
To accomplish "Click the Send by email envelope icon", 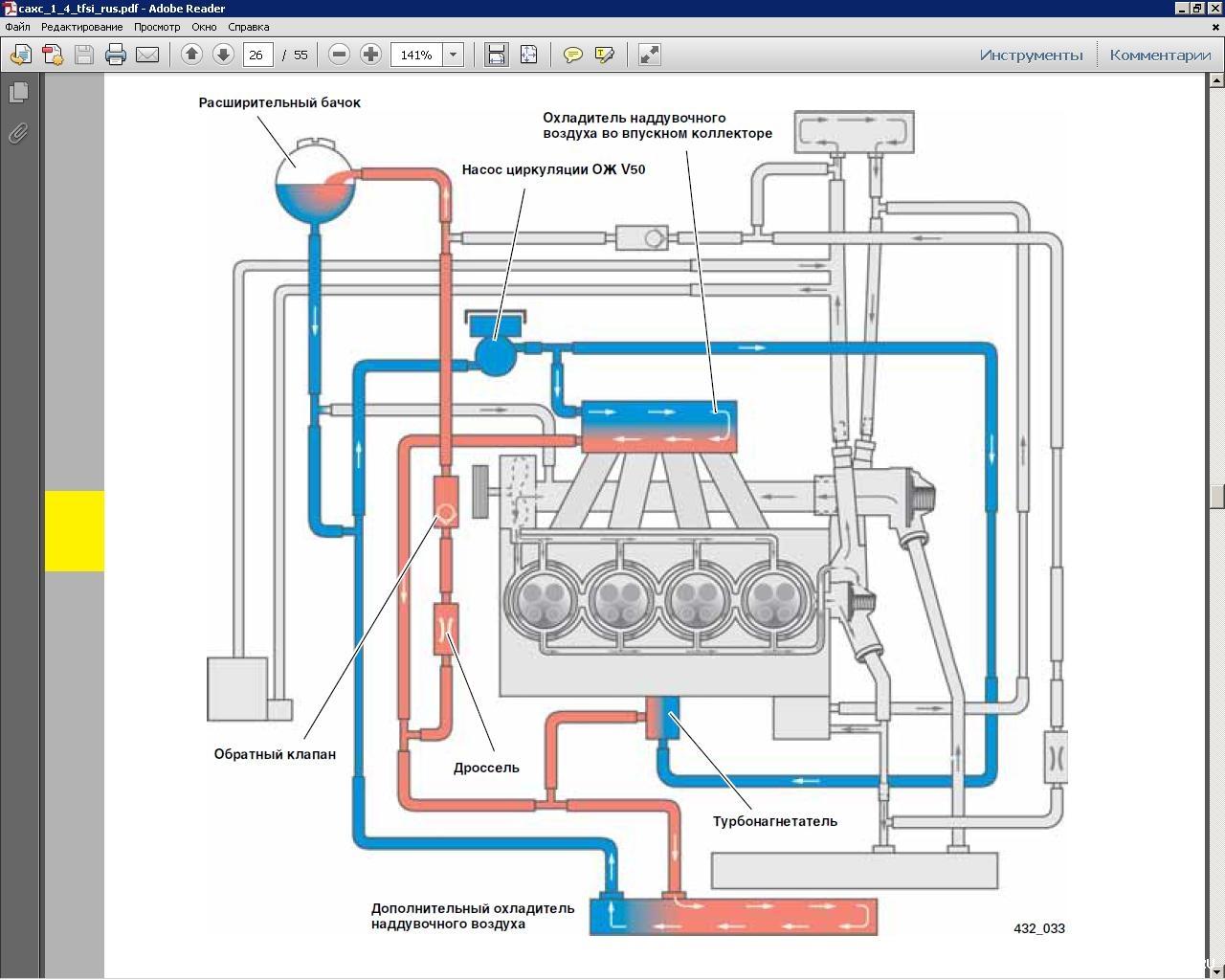I will coord(147,55).
